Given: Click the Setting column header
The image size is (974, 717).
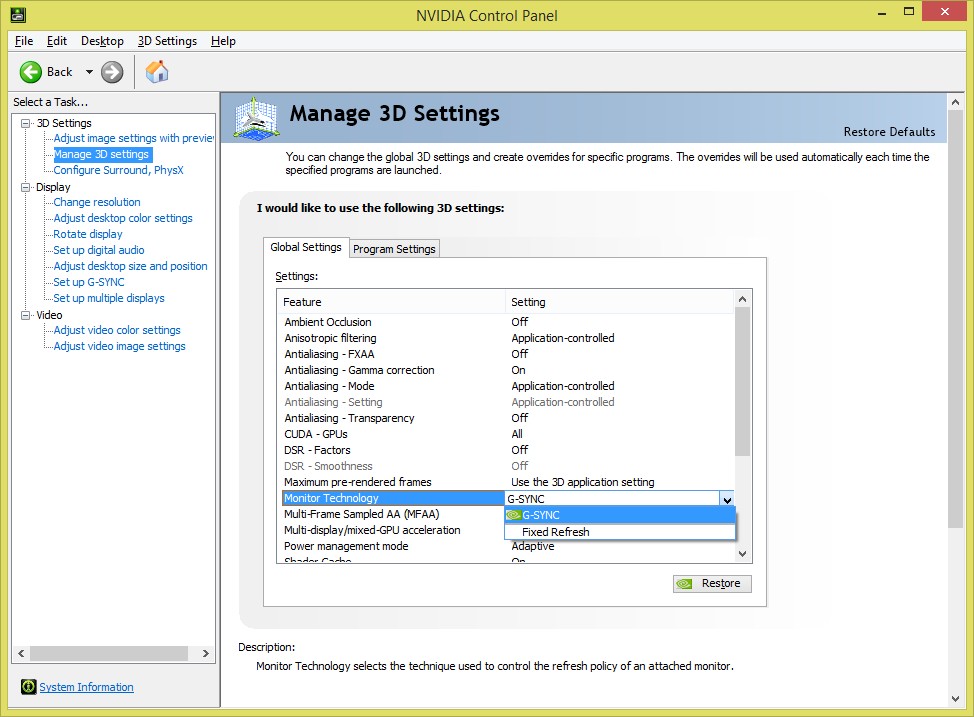Looking at the screenshot, I should pos(620,302).
